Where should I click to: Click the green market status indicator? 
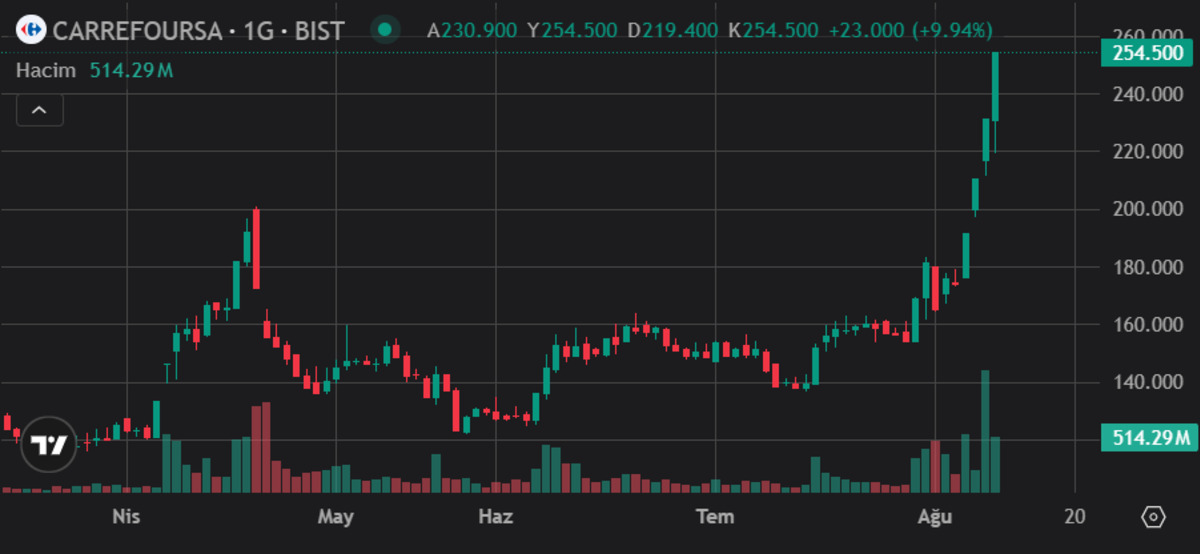click(x=385, y=30)
